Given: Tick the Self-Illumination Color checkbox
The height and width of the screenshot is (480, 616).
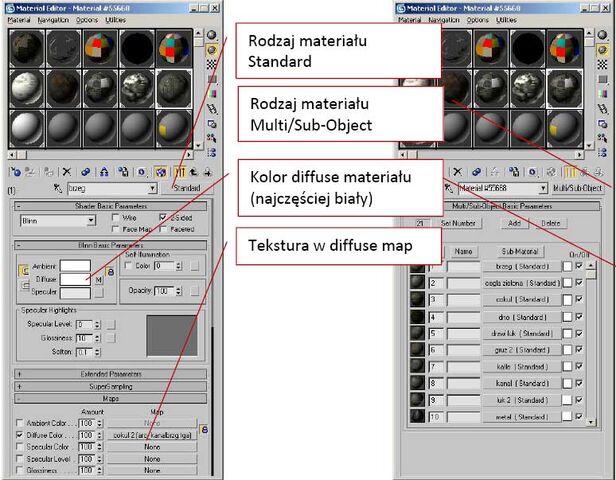Looking at the screenshot, I should click(128, 266).
